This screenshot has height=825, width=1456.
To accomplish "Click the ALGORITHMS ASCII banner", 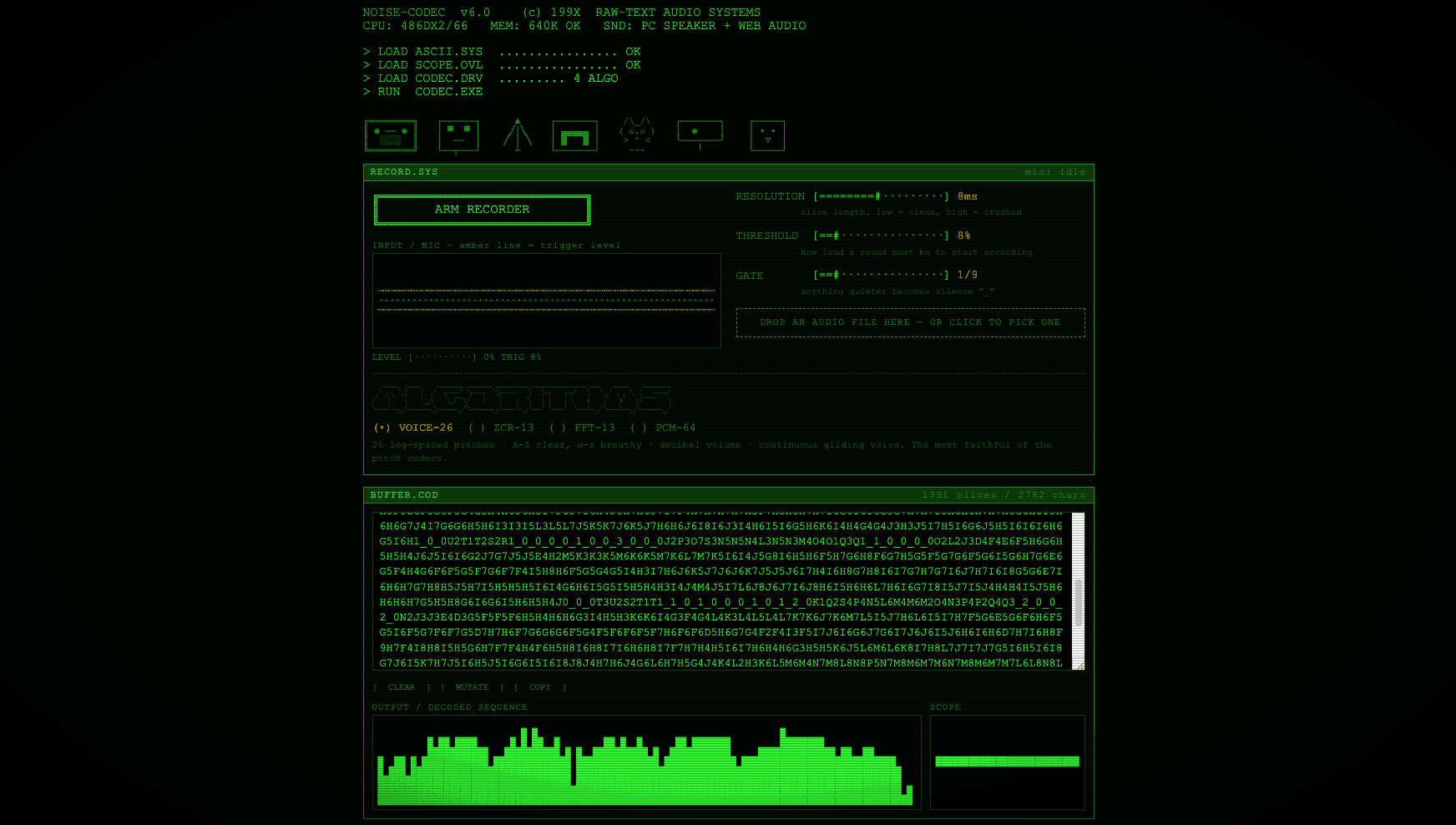I will [522, 399].
